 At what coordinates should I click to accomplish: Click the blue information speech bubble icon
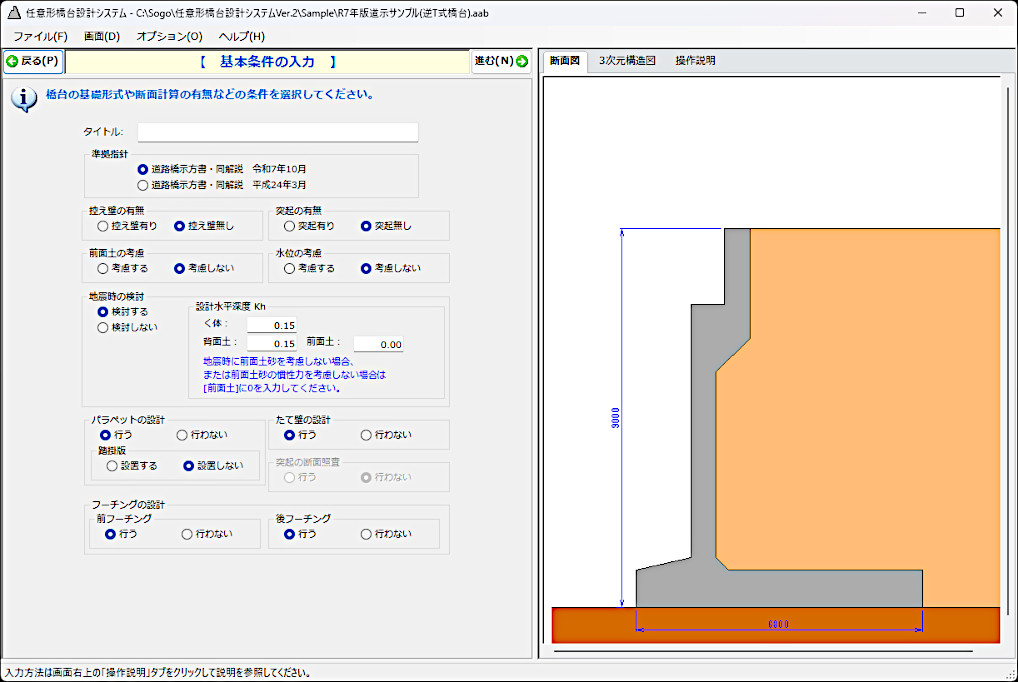[x=24, y=99]
